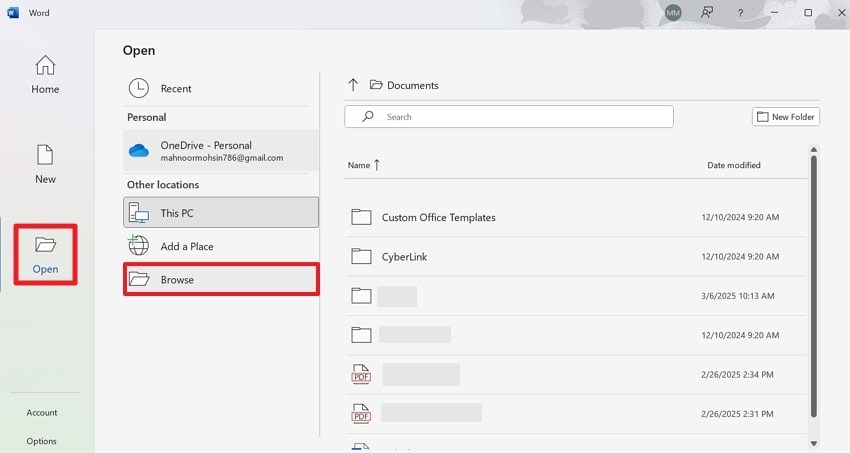Open Word Options
850x453 pixels.
coord(42,441)
